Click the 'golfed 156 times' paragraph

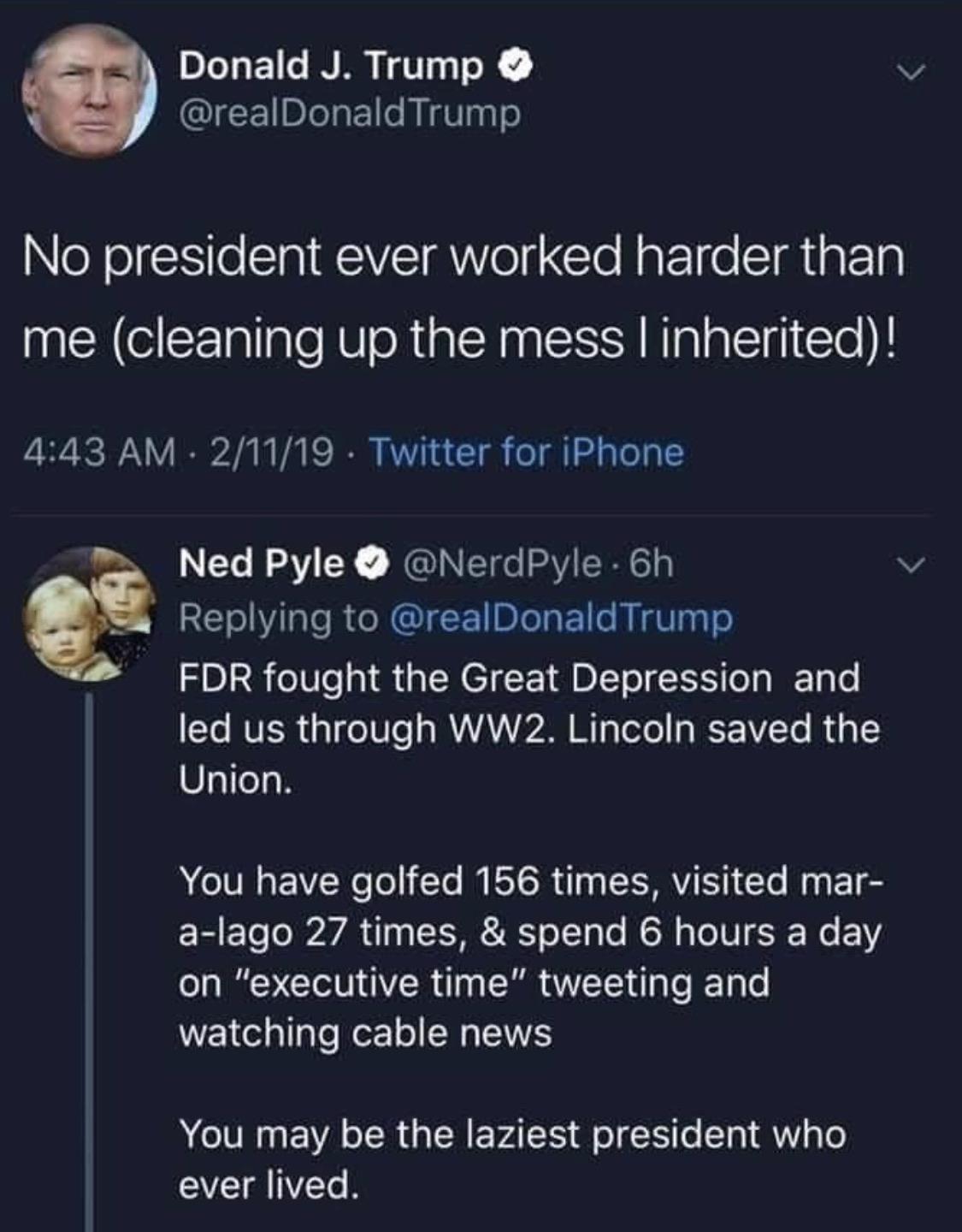529,957
